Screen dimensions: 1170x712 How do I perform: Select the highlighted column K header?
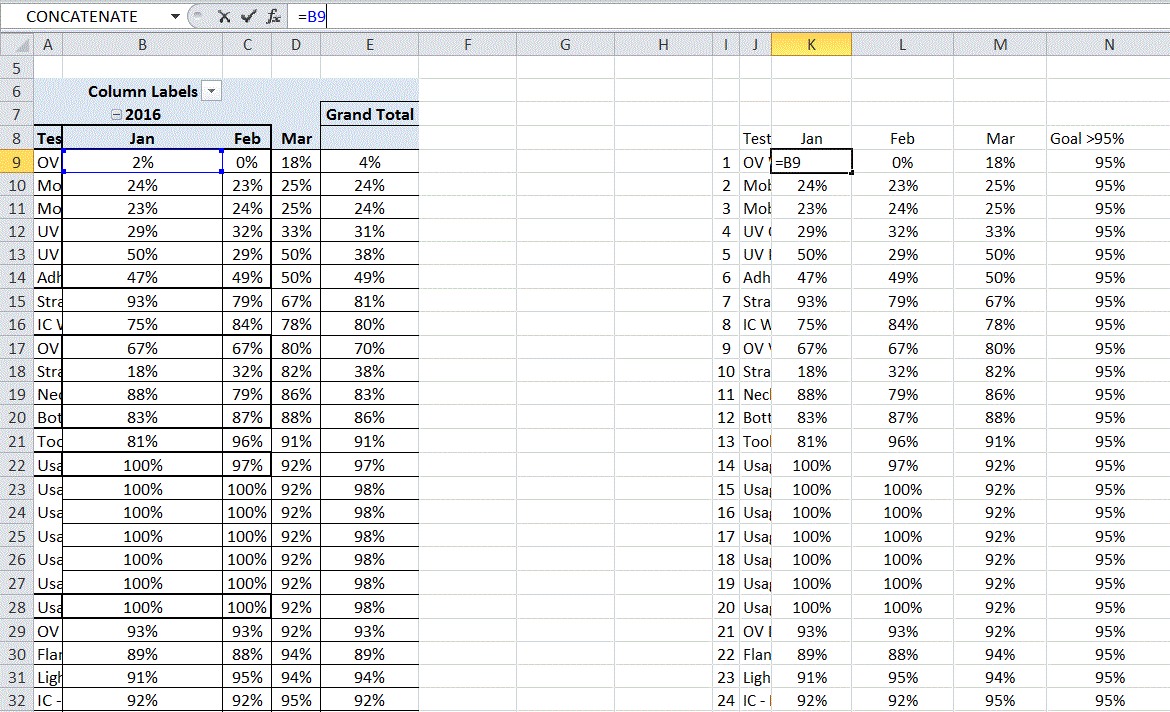[811, 44]
